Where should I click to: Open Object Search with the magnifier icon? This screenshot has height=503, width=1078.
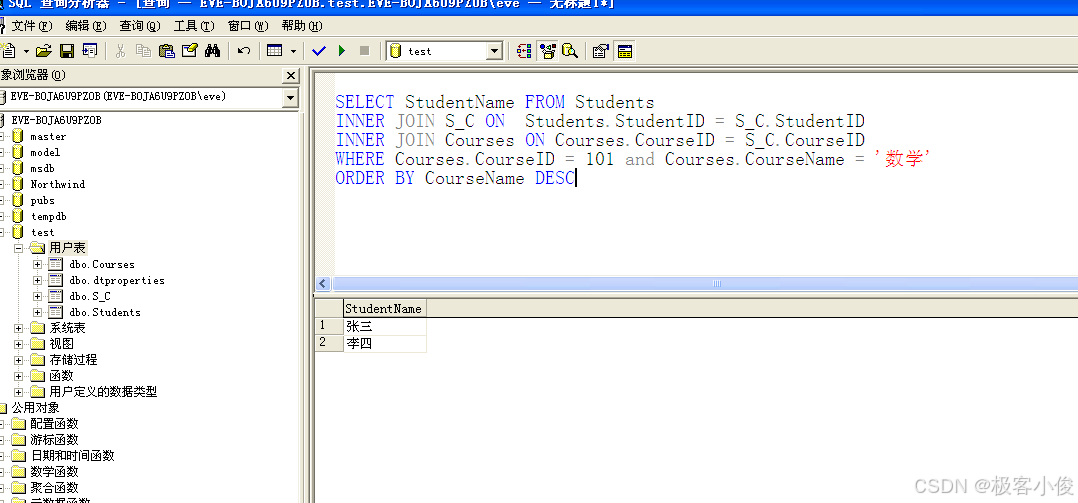point(570,51)
